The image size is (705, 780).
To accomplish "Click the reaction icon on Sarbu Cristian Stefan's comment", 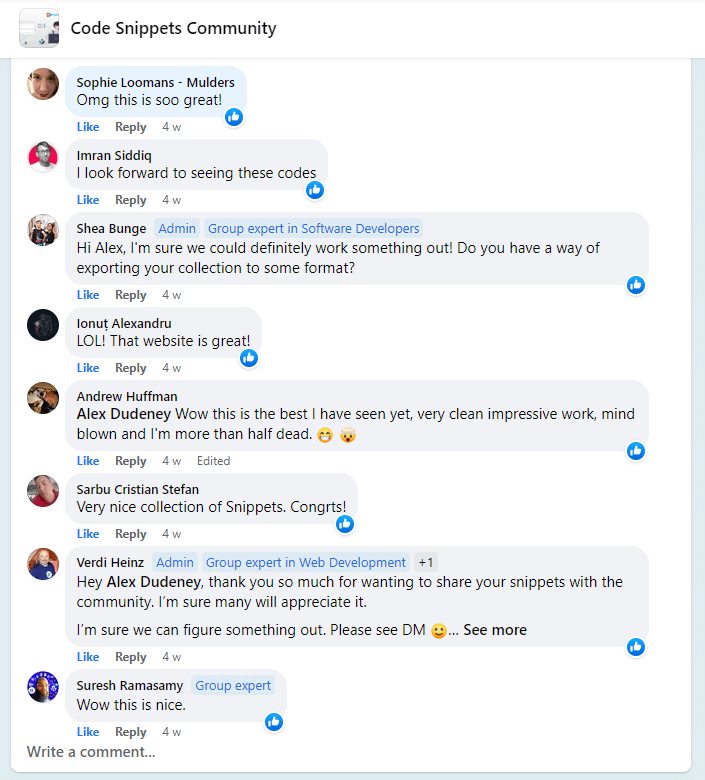I will tap(345, 524).
